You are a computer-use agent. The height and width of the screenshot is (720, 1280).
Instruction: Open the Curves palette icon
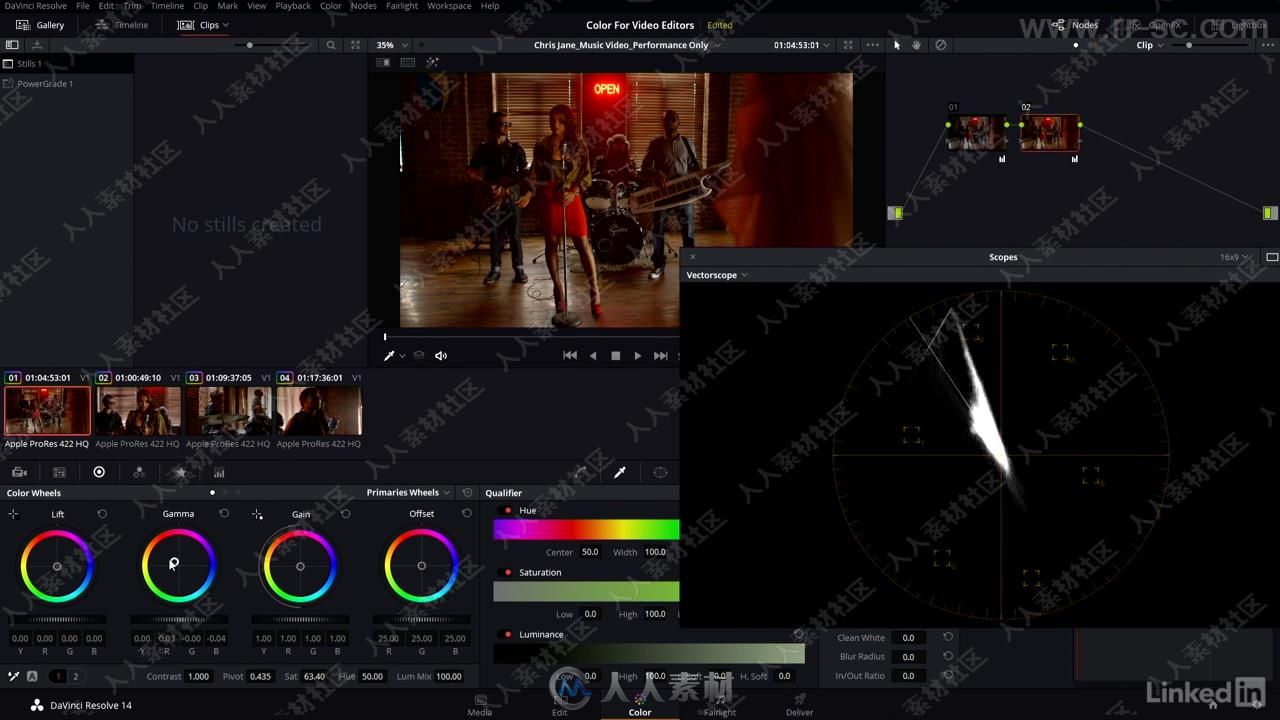coord(580,472)
